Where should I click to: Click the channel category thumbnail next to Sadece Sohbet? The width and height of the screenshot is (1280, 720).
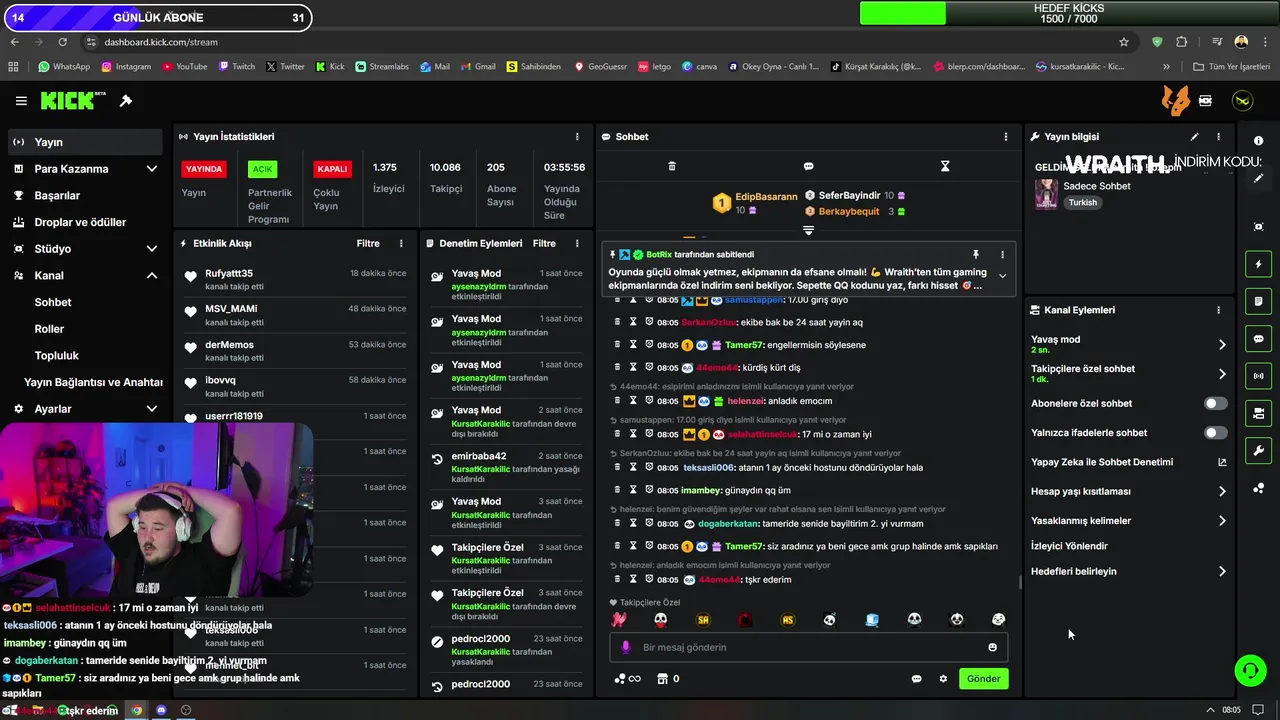tap(1046, 194)
